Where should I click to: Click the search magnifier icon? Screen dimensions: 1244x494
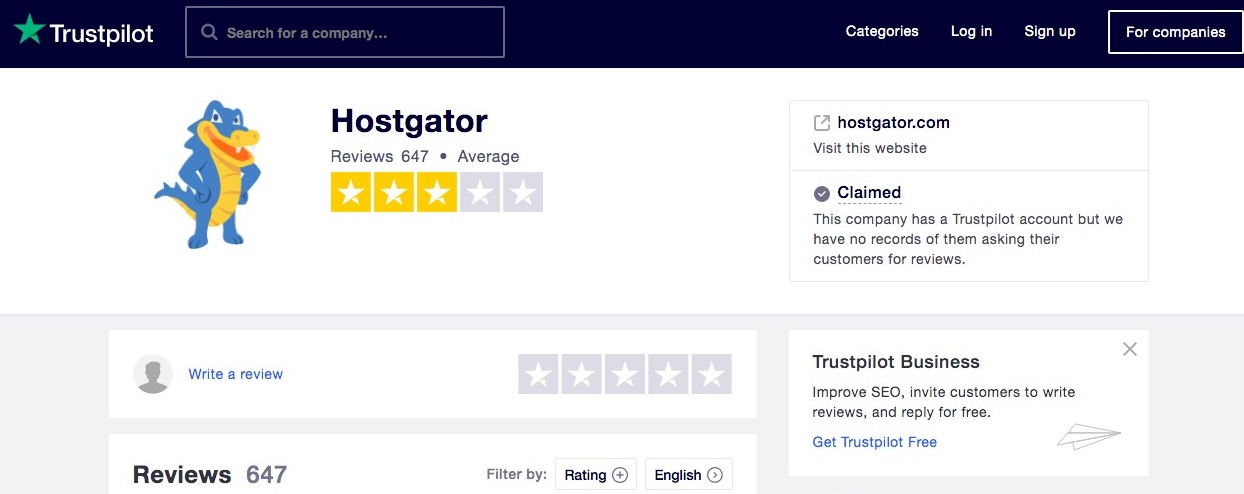(x=209, y=32)
